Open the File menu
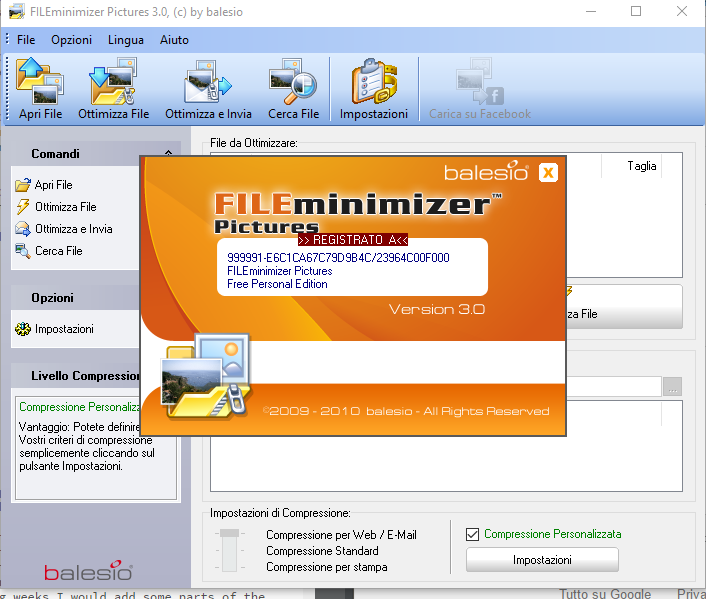Viewport: 706px width, 599px height. [x=26, y=40]
